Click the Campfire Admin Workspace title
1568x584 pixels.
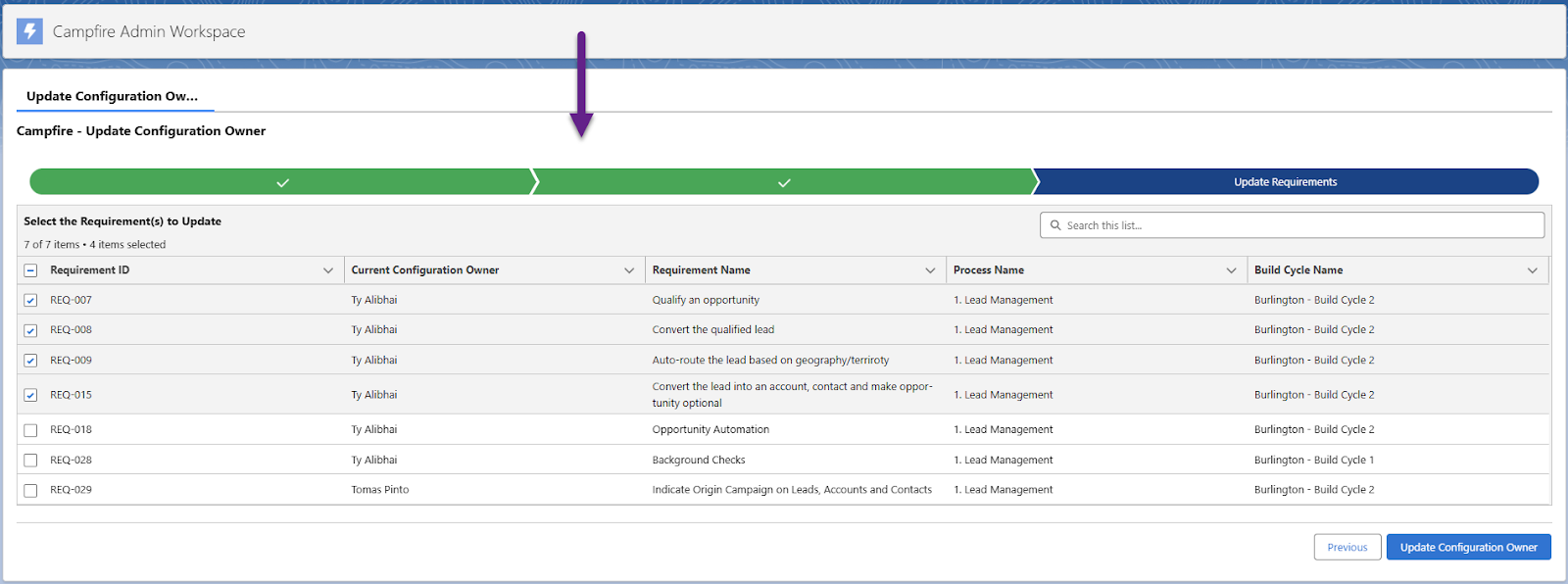[x=149, y=31]
